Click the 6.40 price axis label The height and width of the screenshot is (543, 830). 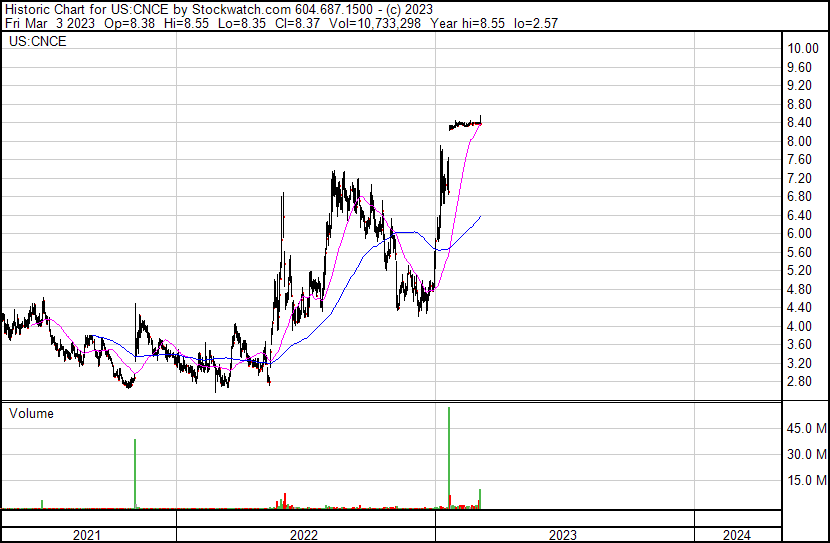tap(799, 215)
